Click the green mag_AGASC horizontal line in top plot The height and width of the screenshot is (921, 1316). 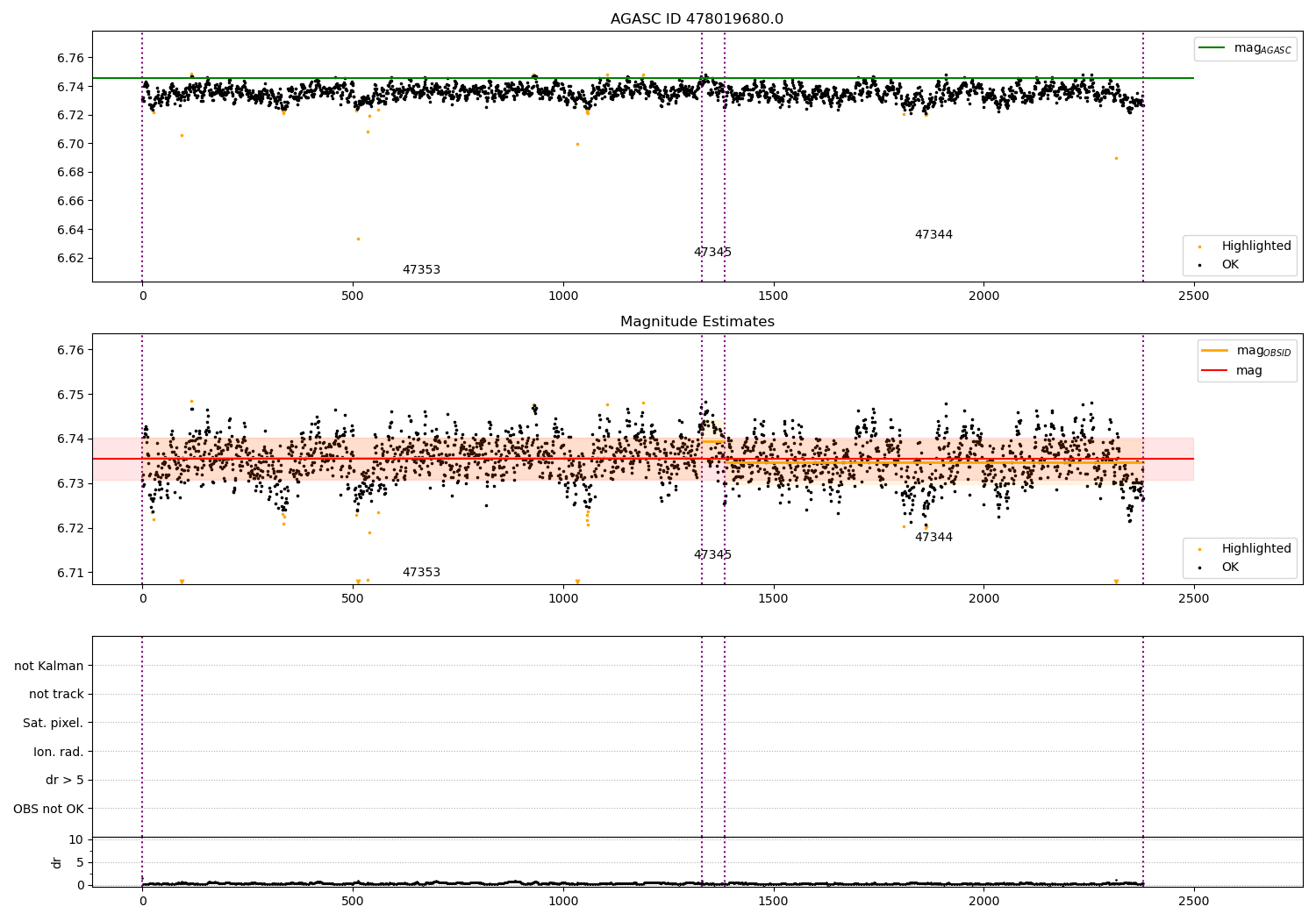(x=643, y=78)
